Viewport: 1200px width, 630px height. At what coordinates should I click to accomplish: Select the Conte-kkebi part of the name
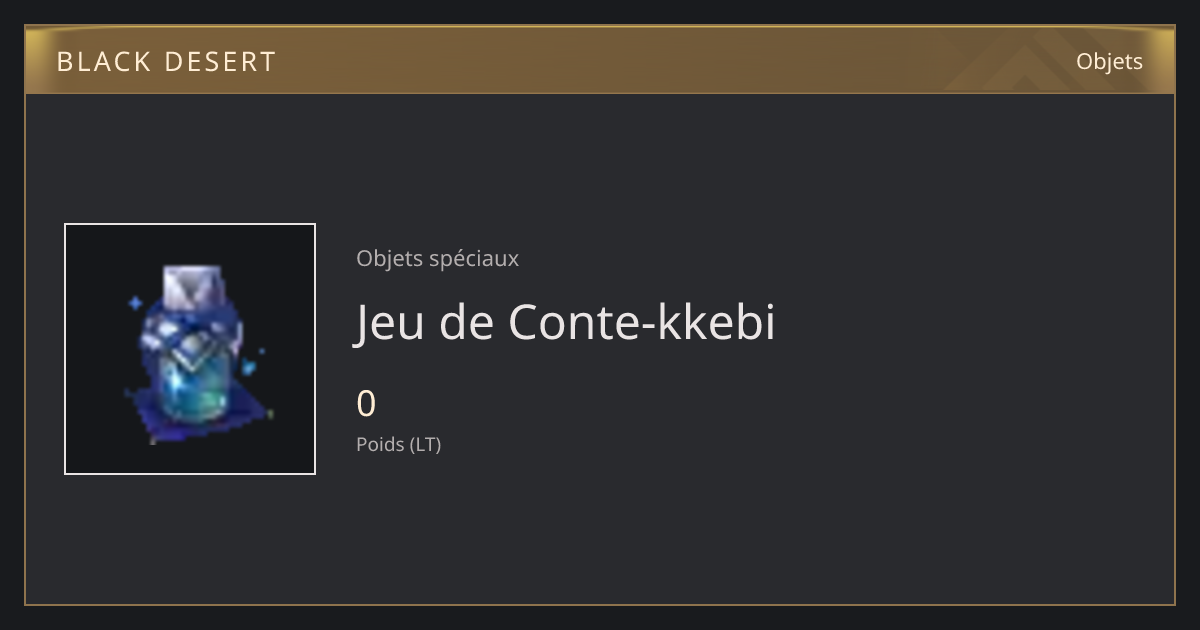click(643, 322)
